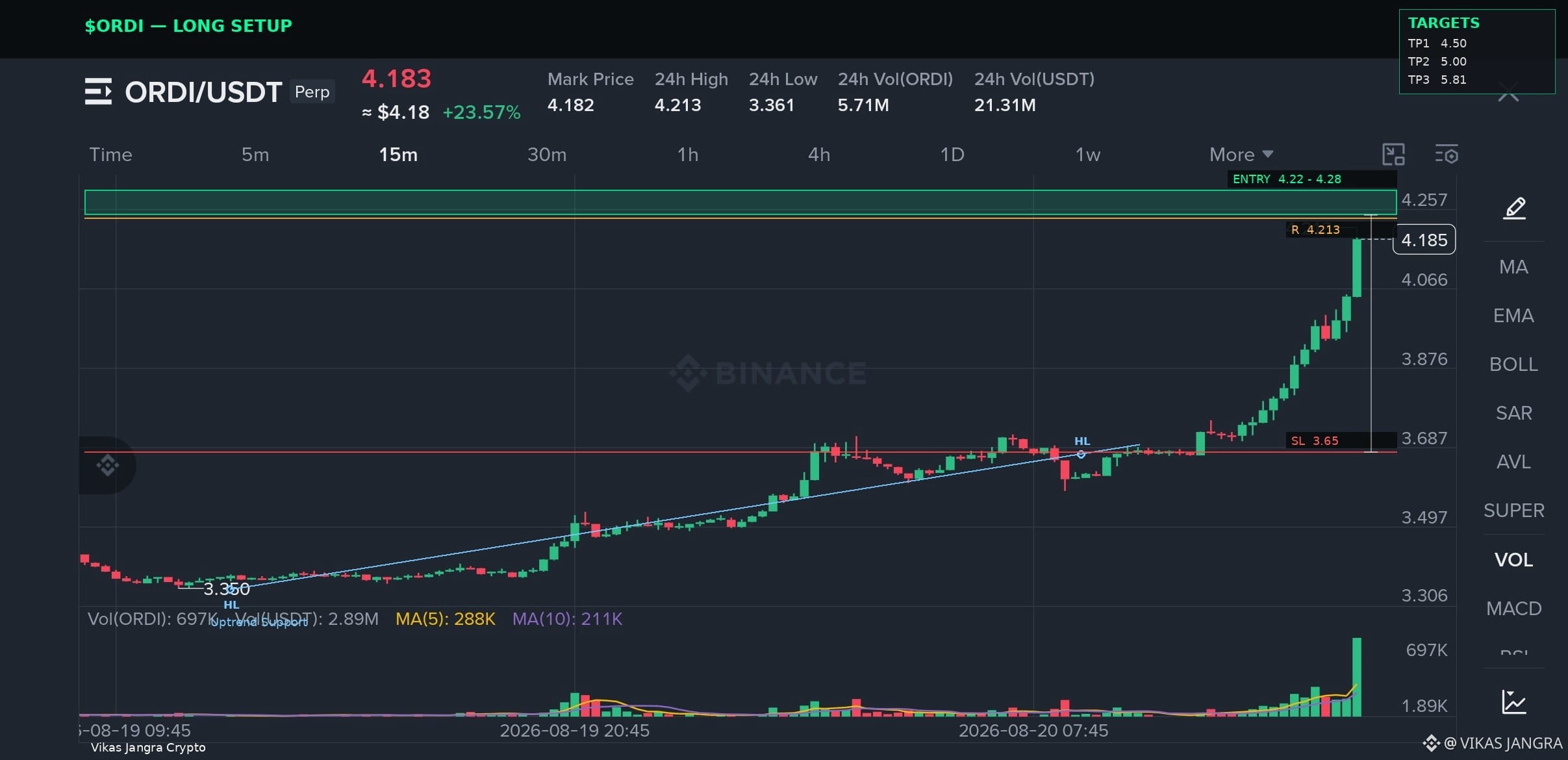Tap the 697K volume axis label
This screenshot has height=760, width=1568.
coord(1426,650)
